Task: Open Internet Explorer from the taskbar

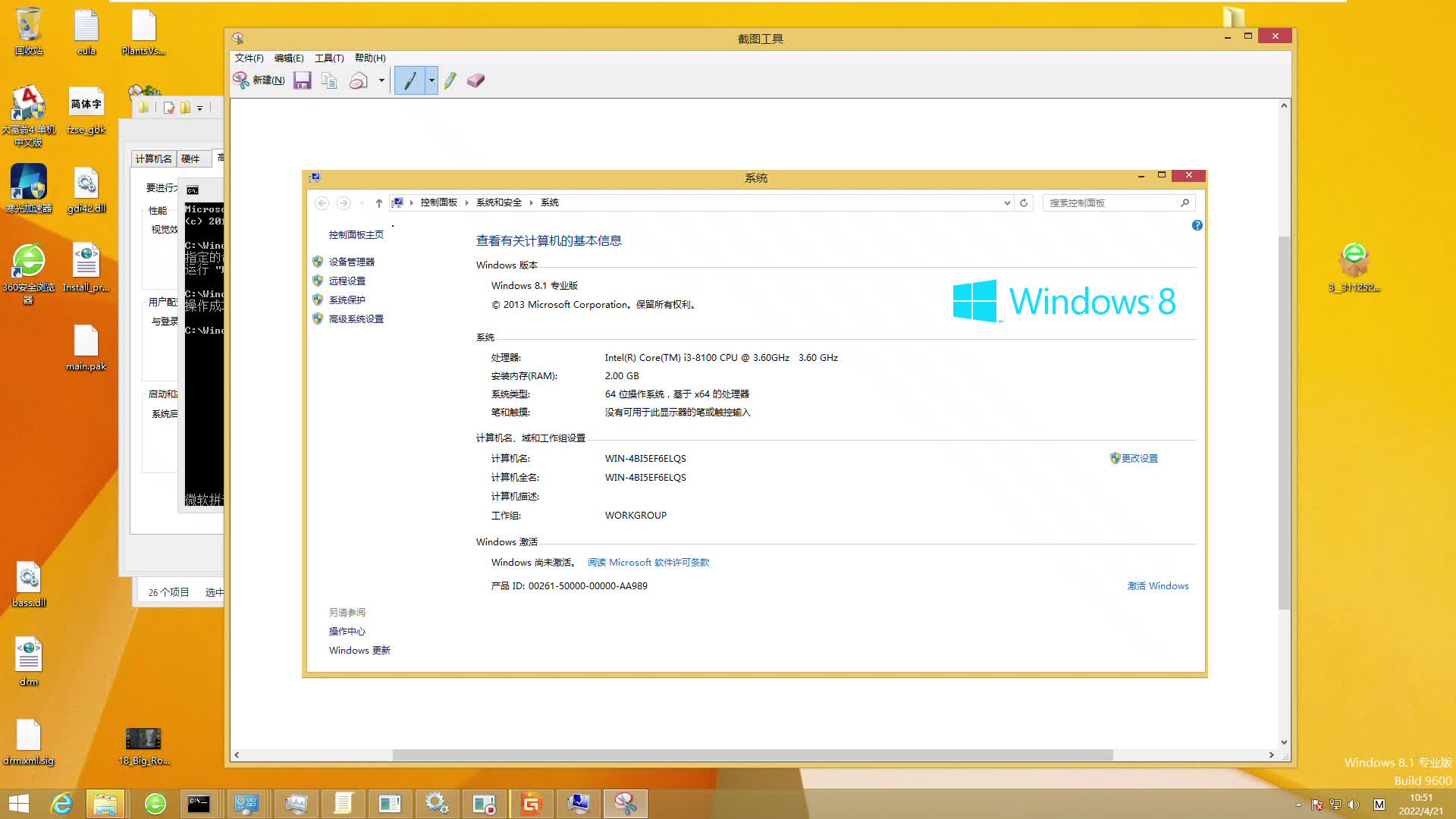Action: tap(62, 803)
